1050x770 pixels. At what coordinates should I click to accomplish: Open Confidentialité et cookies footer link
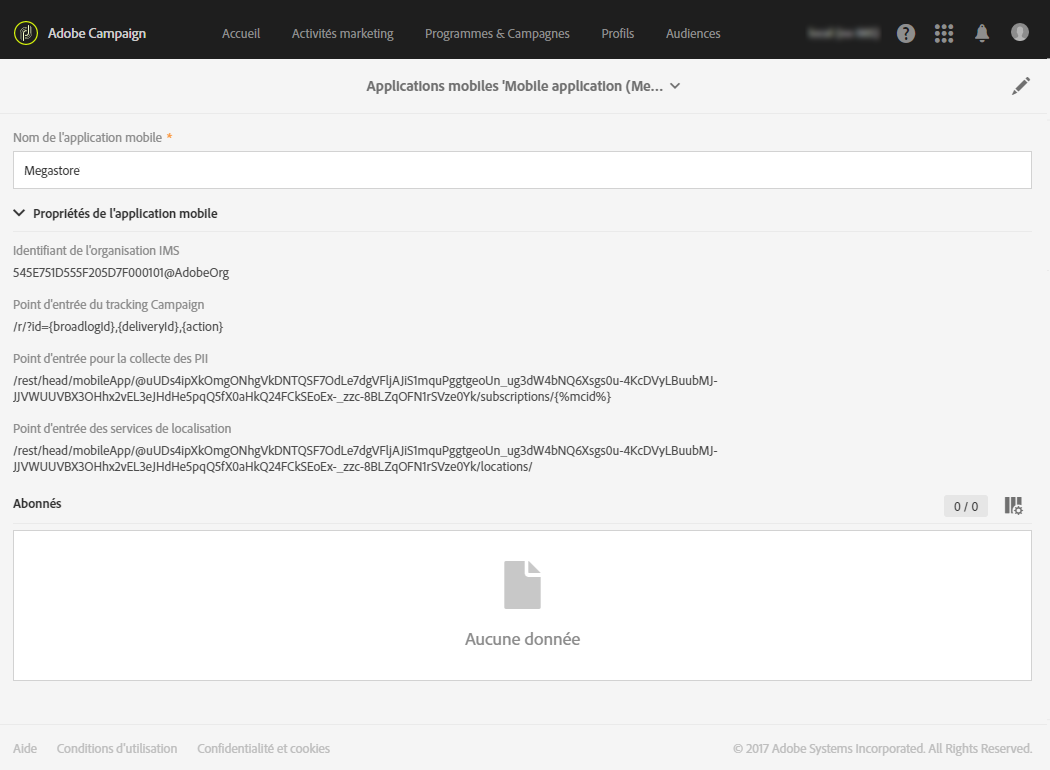[x=263, y=748]
